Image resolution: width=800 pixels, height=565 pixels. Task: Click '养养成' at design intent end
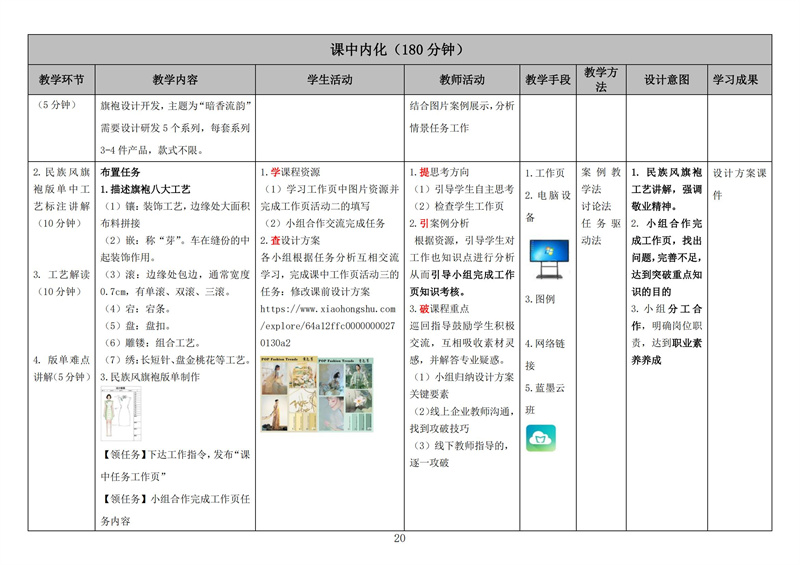pyautogui.click(x=646, y=360)
